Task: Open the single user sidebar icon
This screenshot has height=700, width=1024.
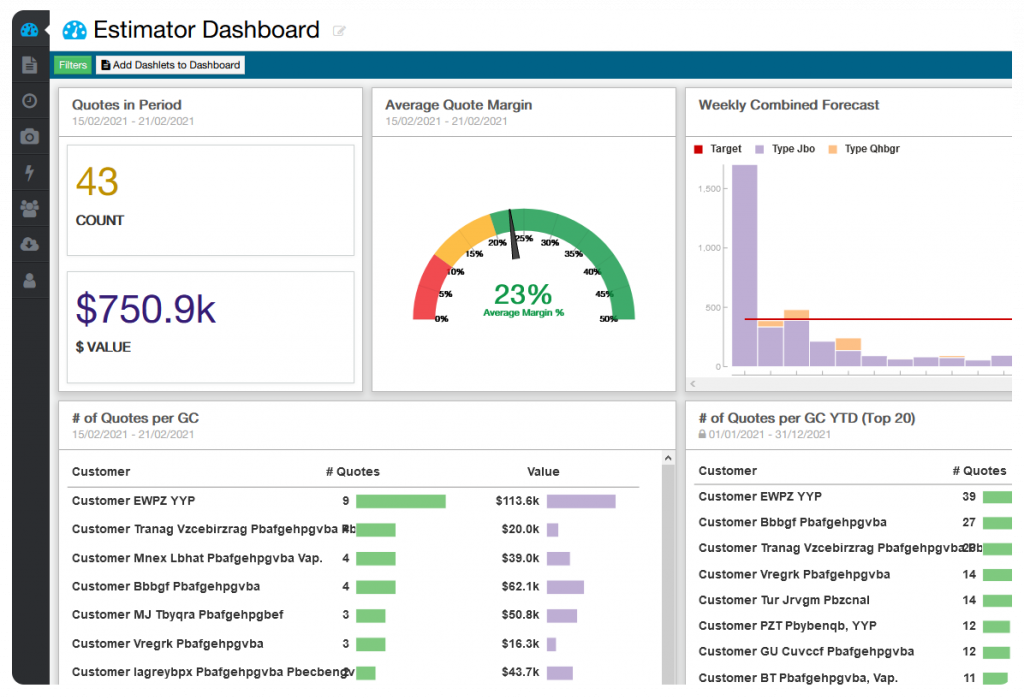Action: pyautogui.click(x=29, y=281)
